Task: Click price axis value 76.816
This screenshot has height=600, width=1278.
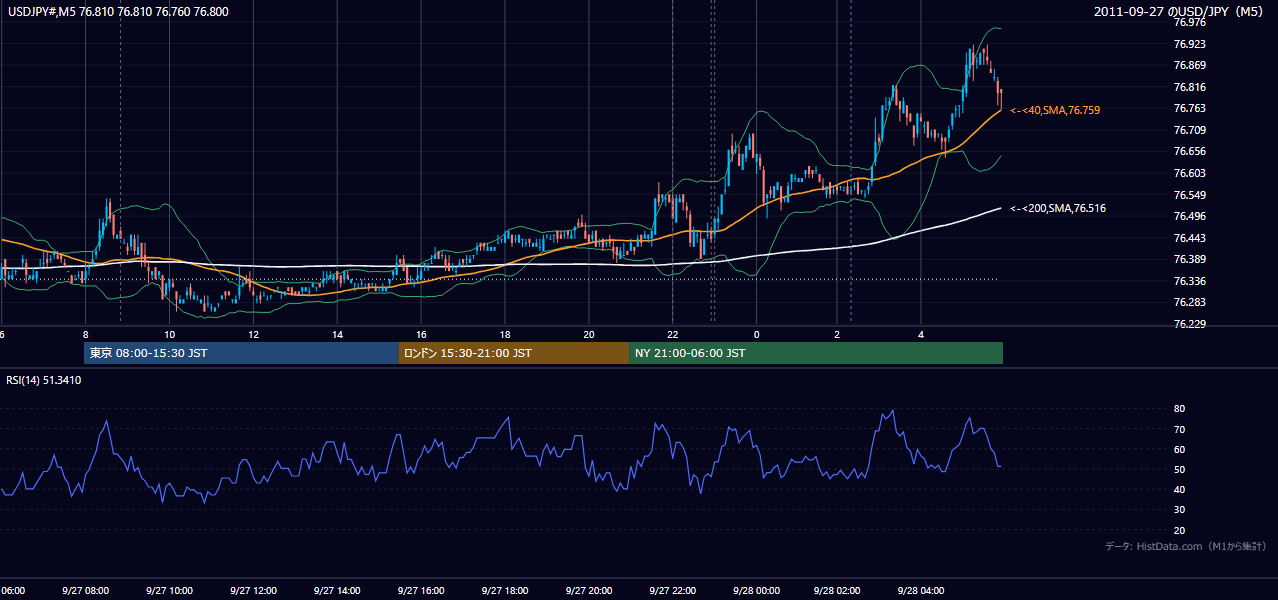Action: [1189, 87]
